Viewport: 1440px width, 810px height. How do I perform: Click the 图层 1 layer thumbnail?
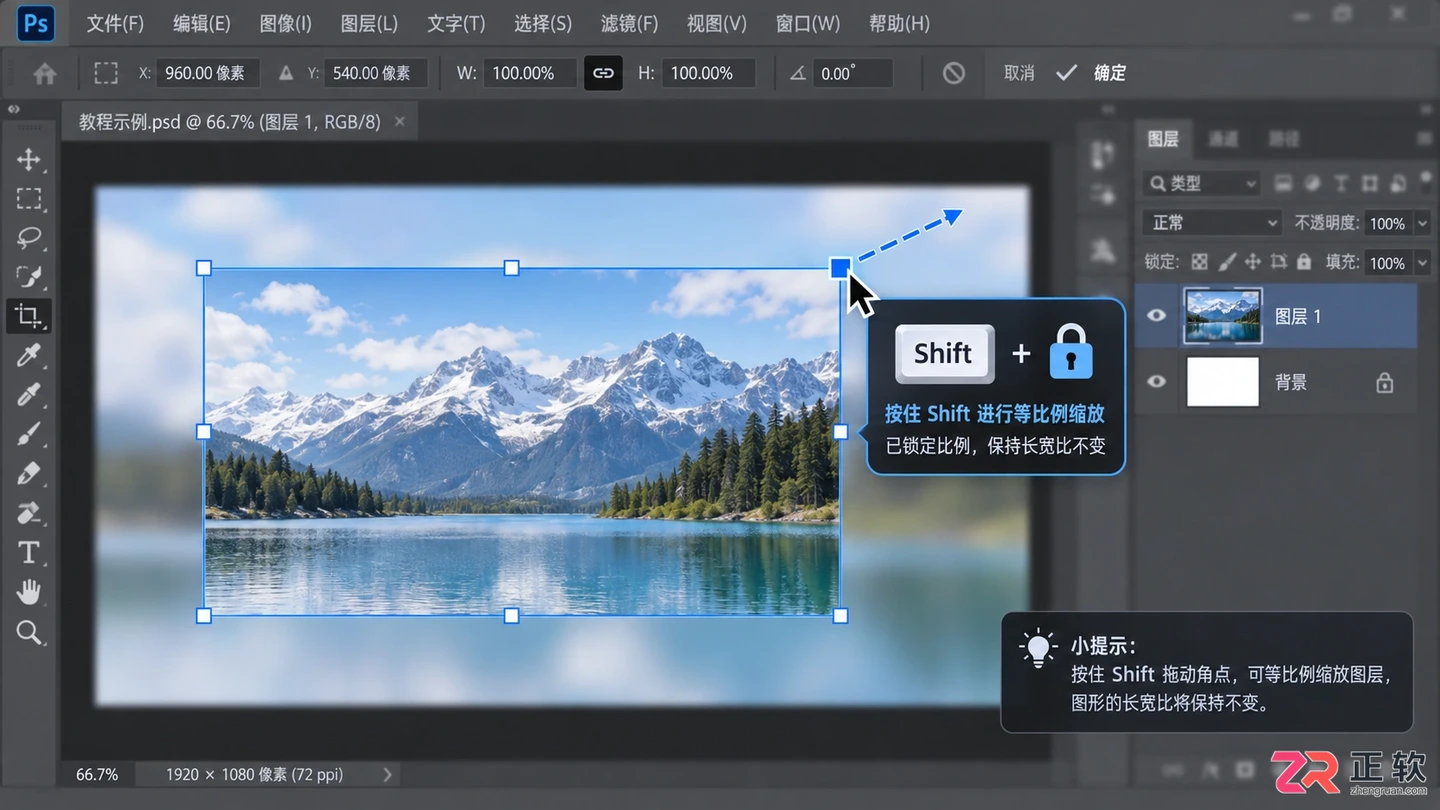(1222, 316)
